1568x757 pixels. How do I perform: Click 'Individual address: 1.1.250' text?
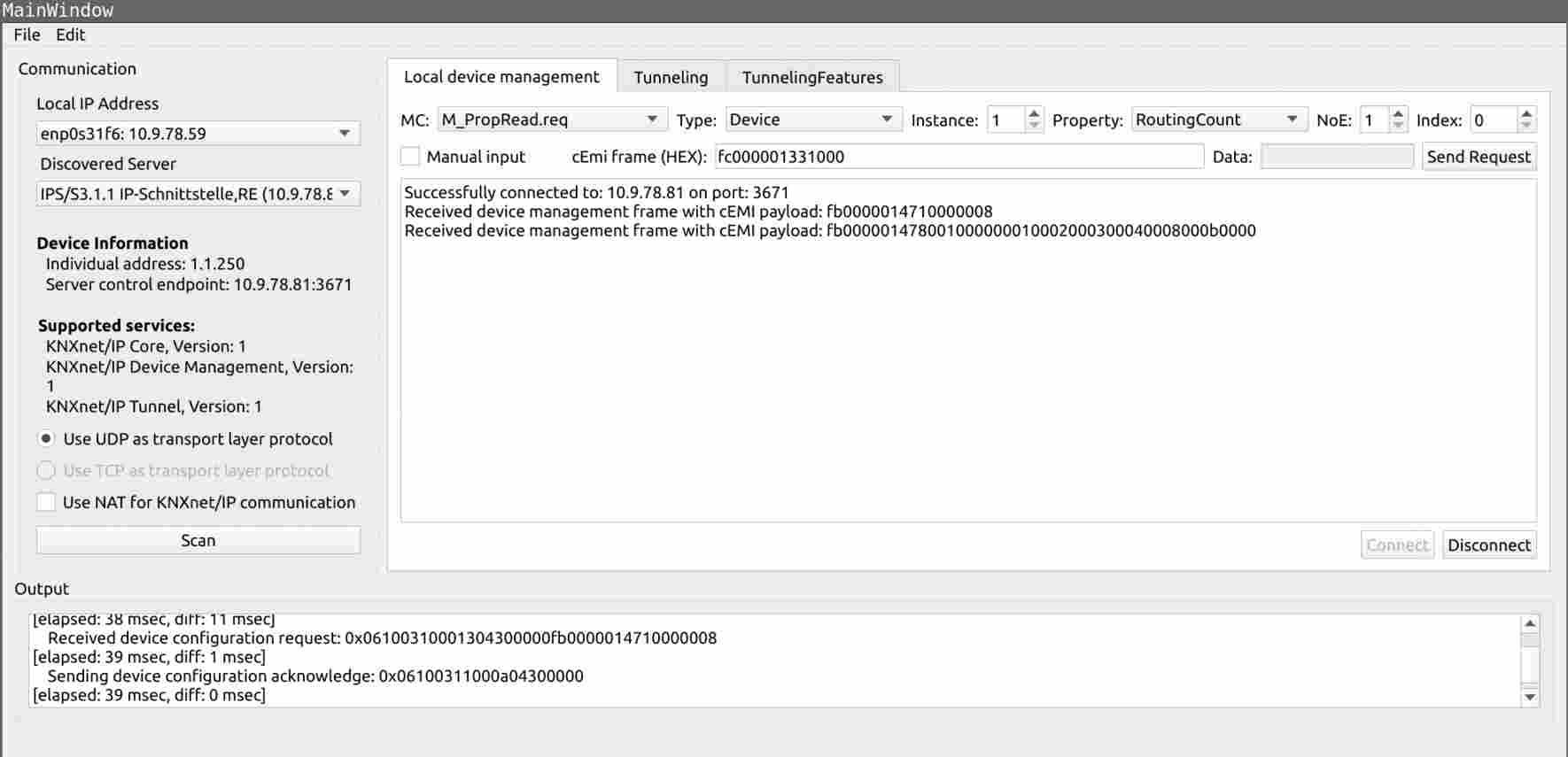click(x=145, y=264)
